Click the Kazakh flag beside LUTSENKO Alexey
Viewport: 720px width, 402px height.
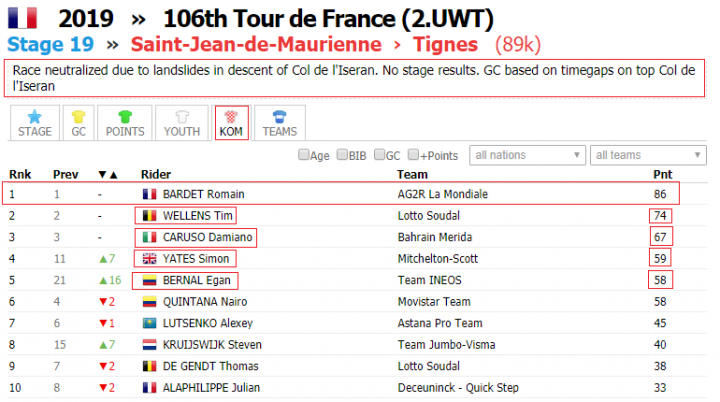pos(149,323)
